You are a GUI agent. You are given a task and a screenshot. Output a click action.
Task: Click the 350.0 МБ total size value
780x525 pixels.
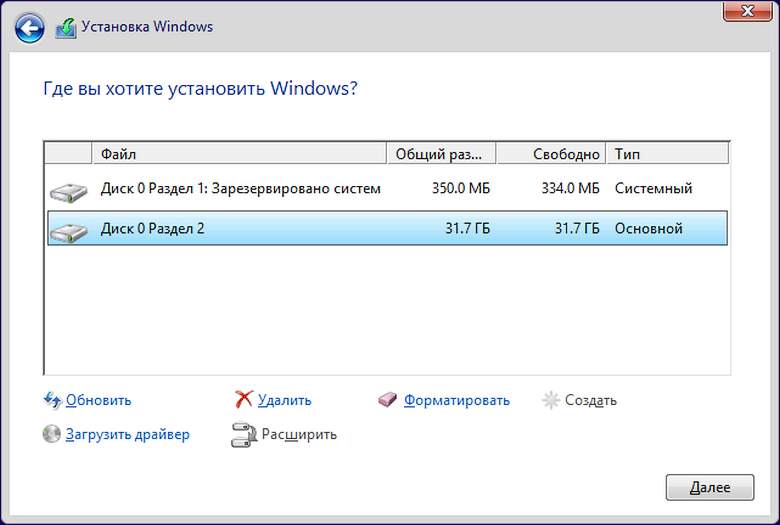coord(461,188)
